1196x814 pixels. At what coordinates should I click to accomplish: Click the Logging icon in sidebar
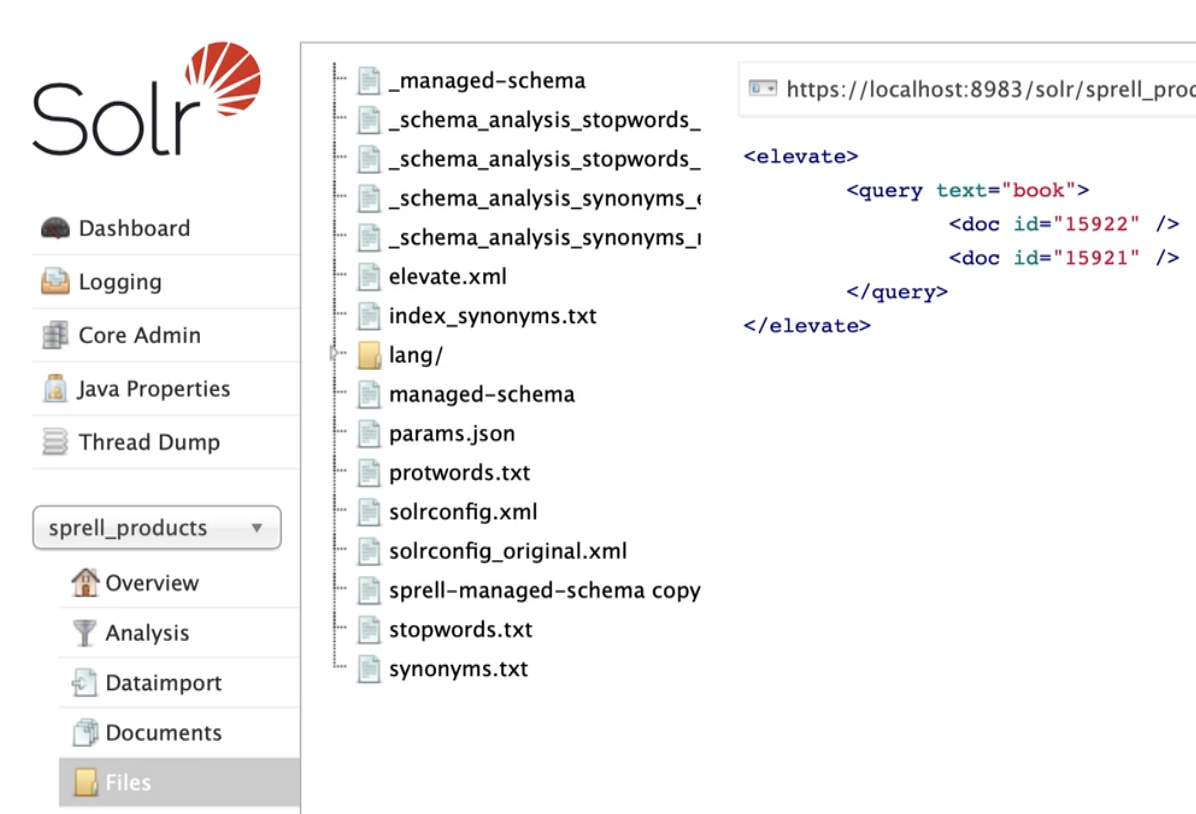(55, 282)
